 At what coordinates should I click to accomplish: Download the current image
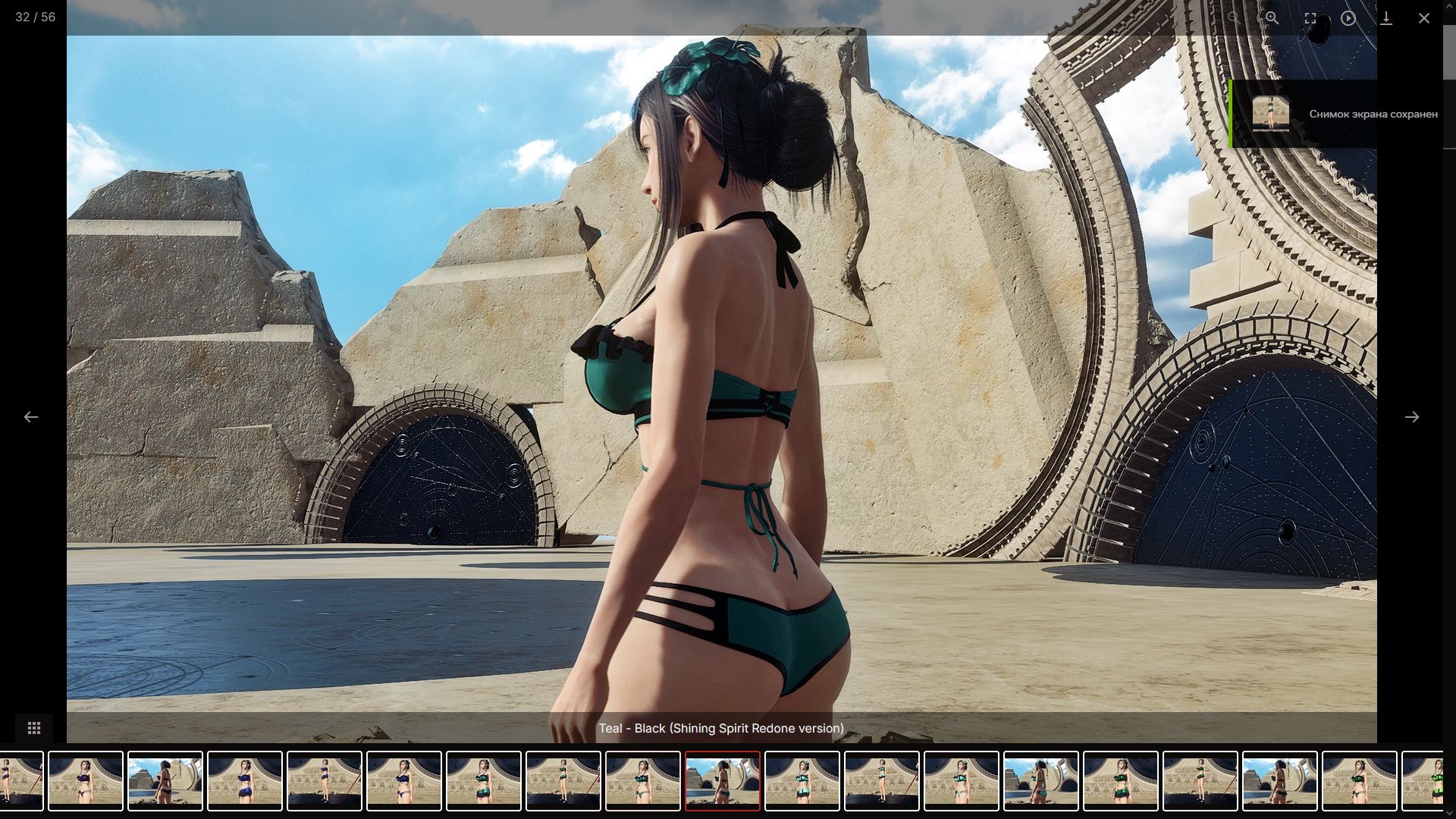[x=1385, y=17]
